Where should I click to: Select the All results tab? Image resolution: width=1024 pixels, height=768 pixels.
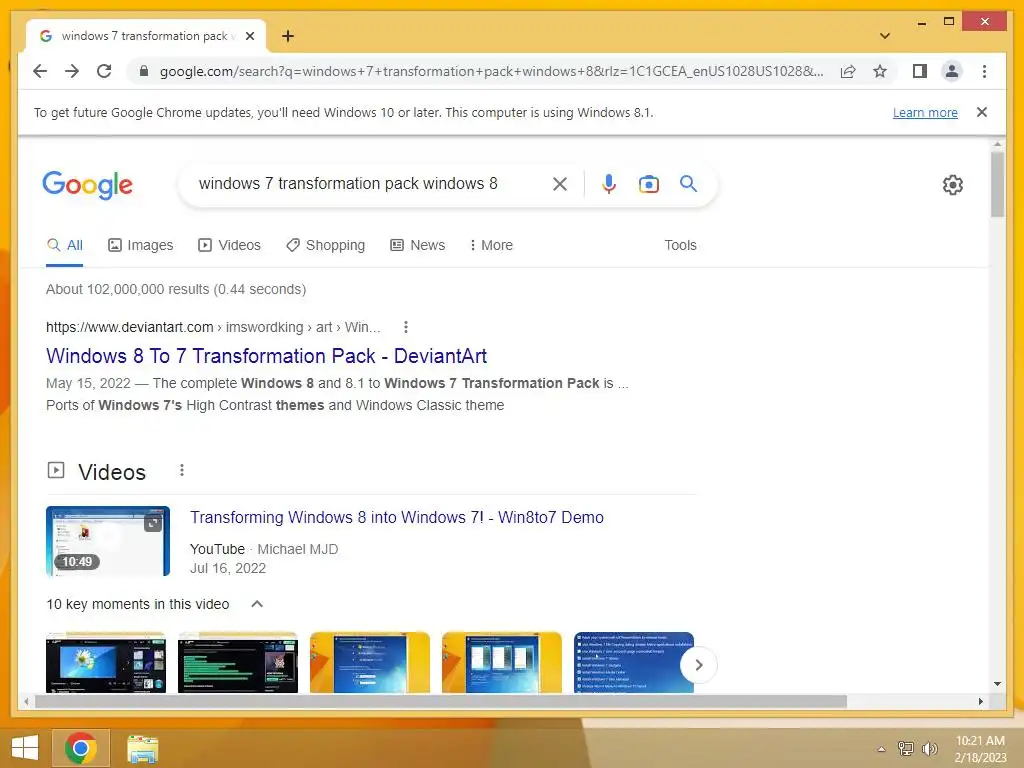[65, 246]
